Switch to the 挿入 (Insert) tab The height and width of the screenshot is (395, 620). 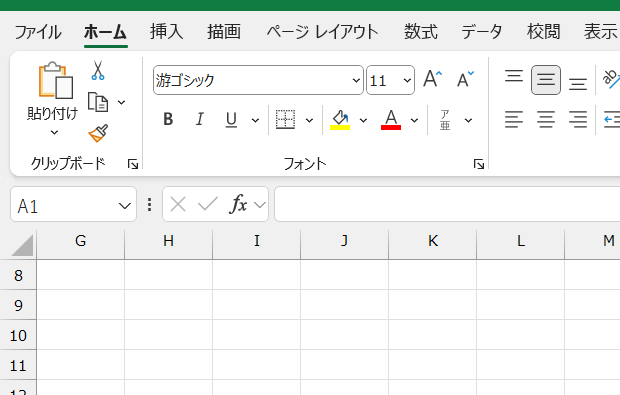coord(166,32)
